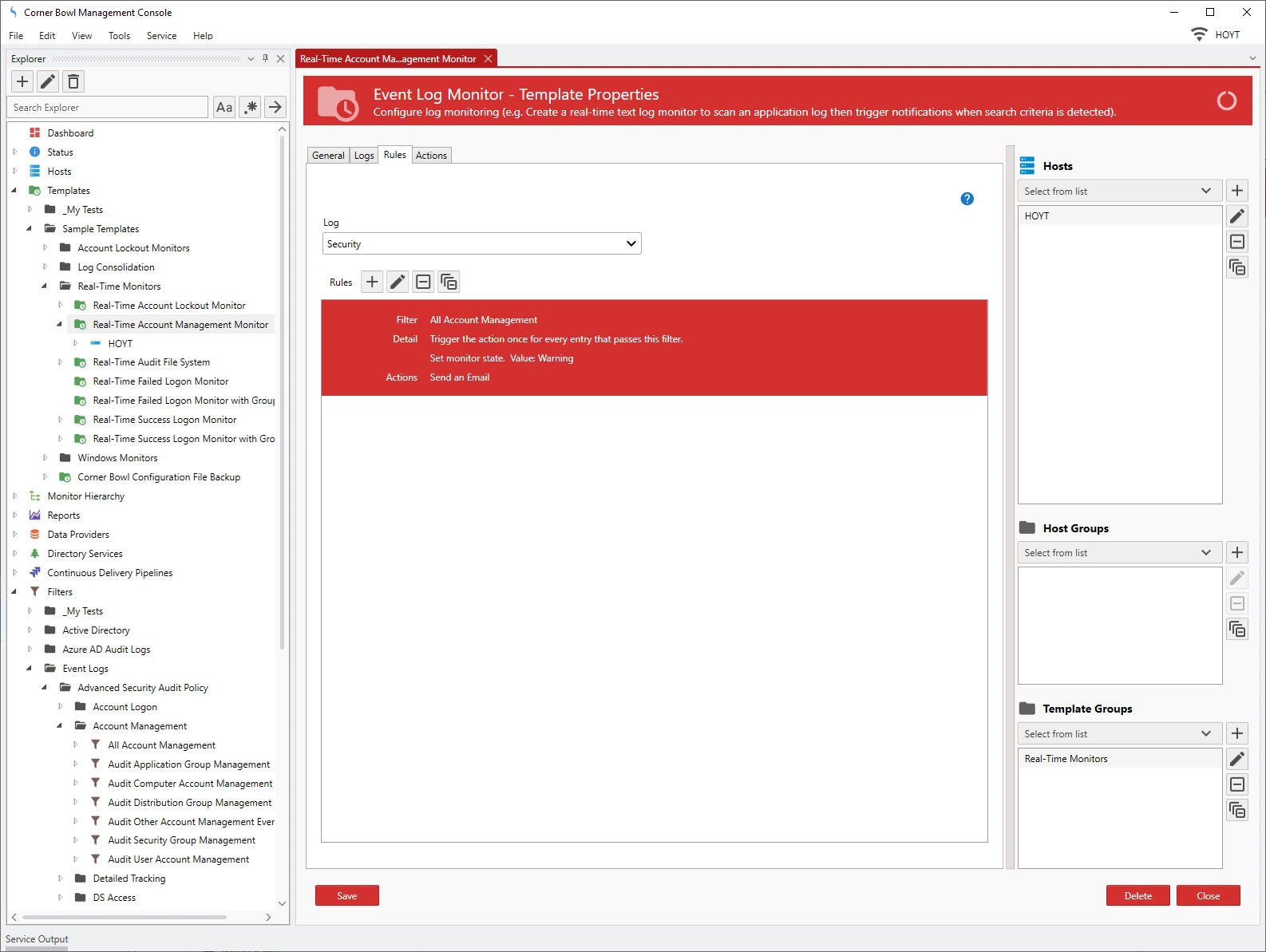
Task: Add a new Host Group with plus icon
Action: (x=1237, y=552)
